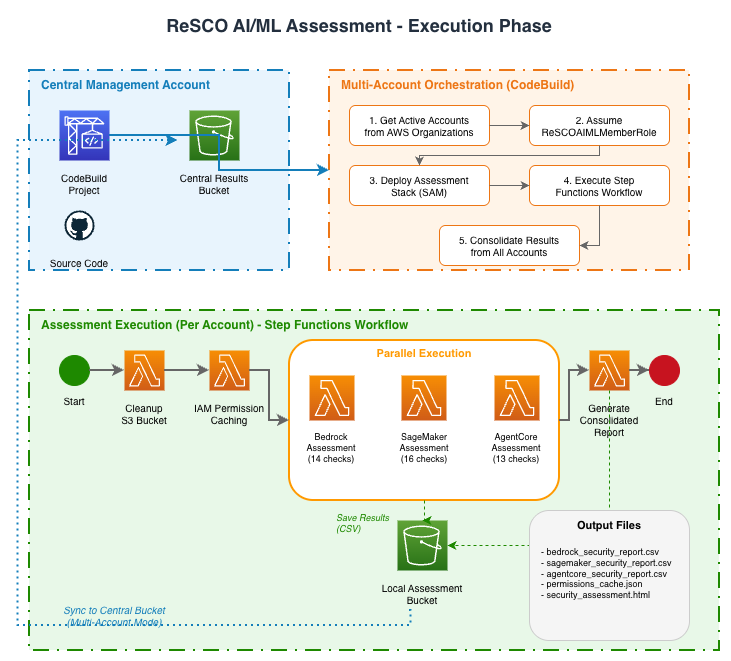Click the Local Assessment Bucket label
731x661 pixels.
tap(422, 594)
